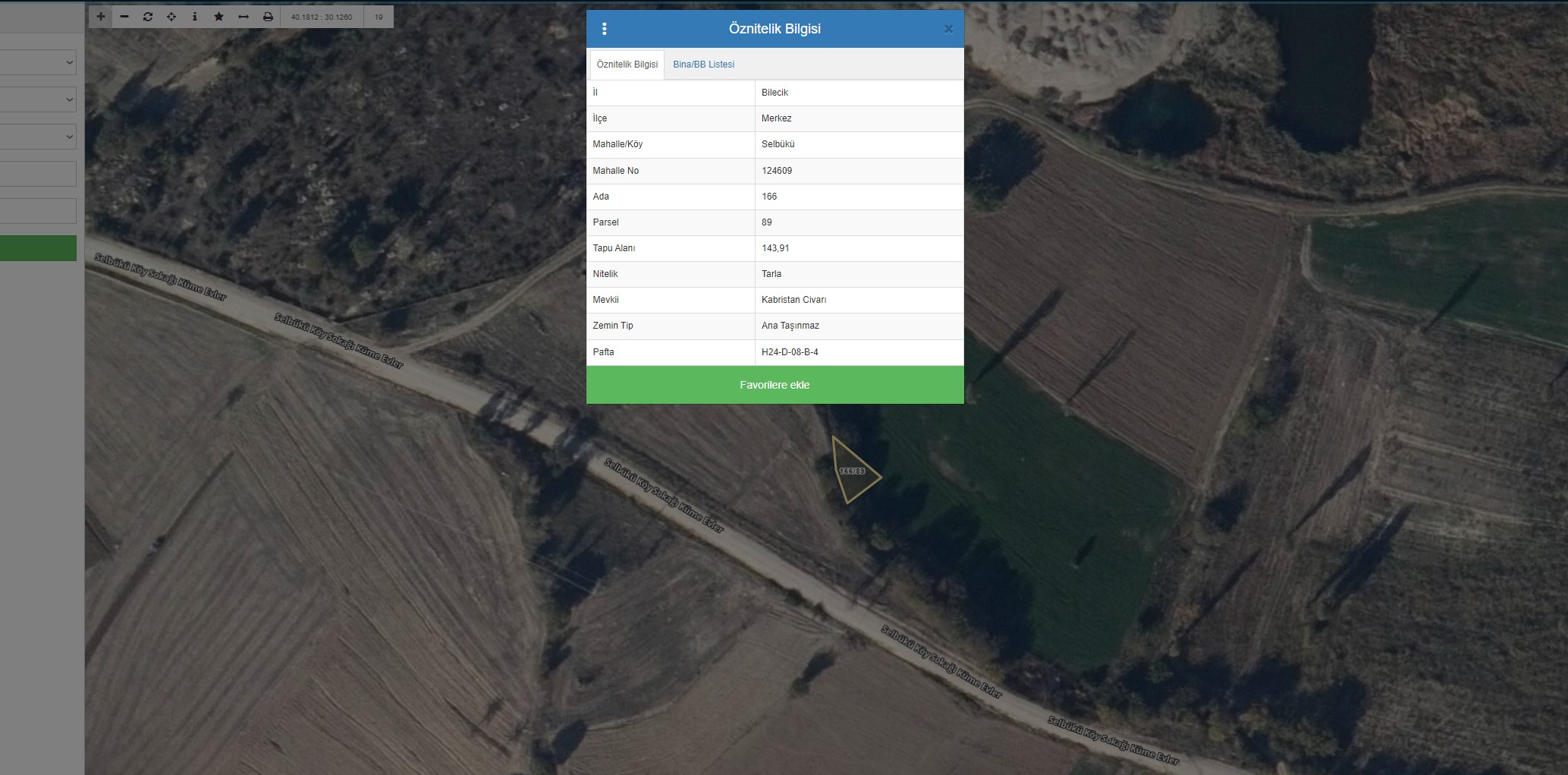Expand the first dropdown in the left panel

(x=38, y=62)
